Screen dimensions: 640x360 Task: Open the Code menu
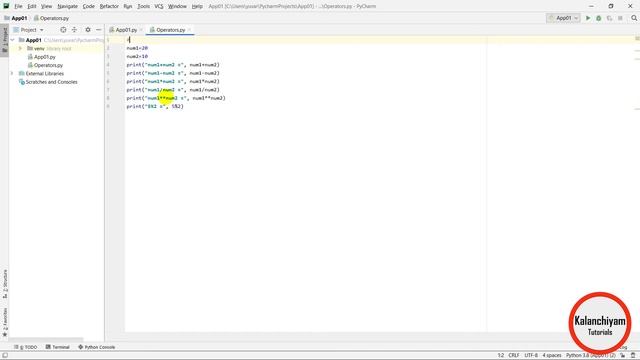click(x=89, y=6)
